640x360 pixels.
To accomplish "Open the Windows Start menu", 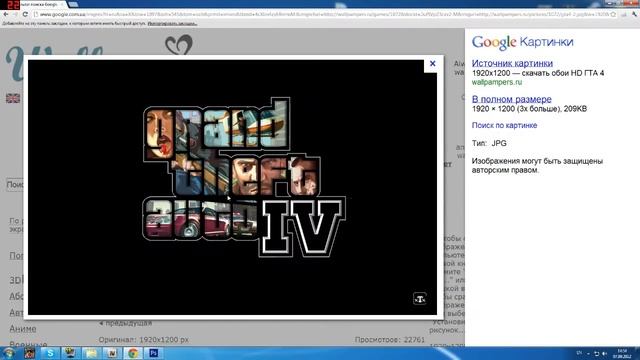I will click(9, 353).
